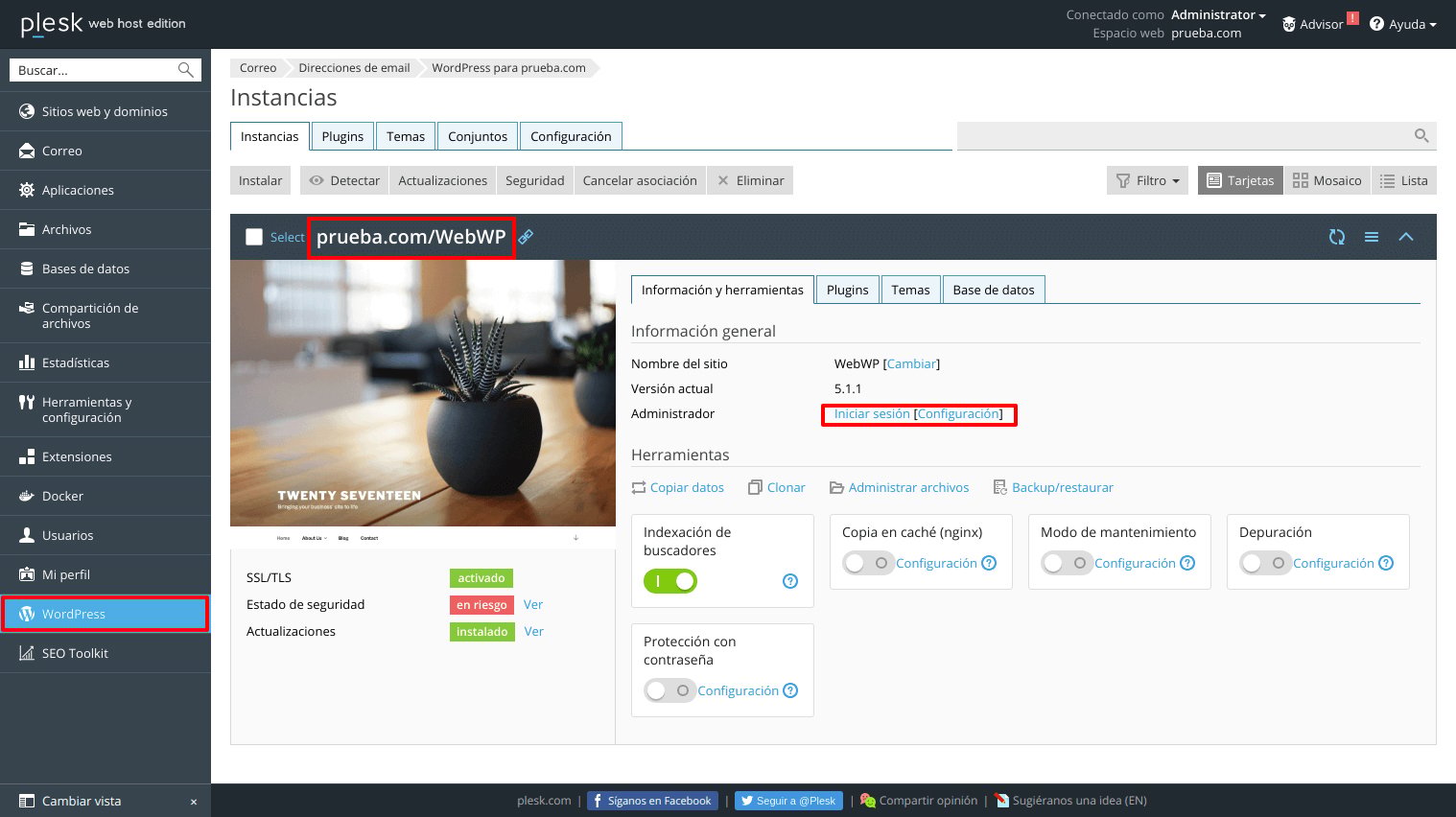Click the Detectar button
The width and height of the screenshot is (1456, 817).
click(x=344, y=180)
